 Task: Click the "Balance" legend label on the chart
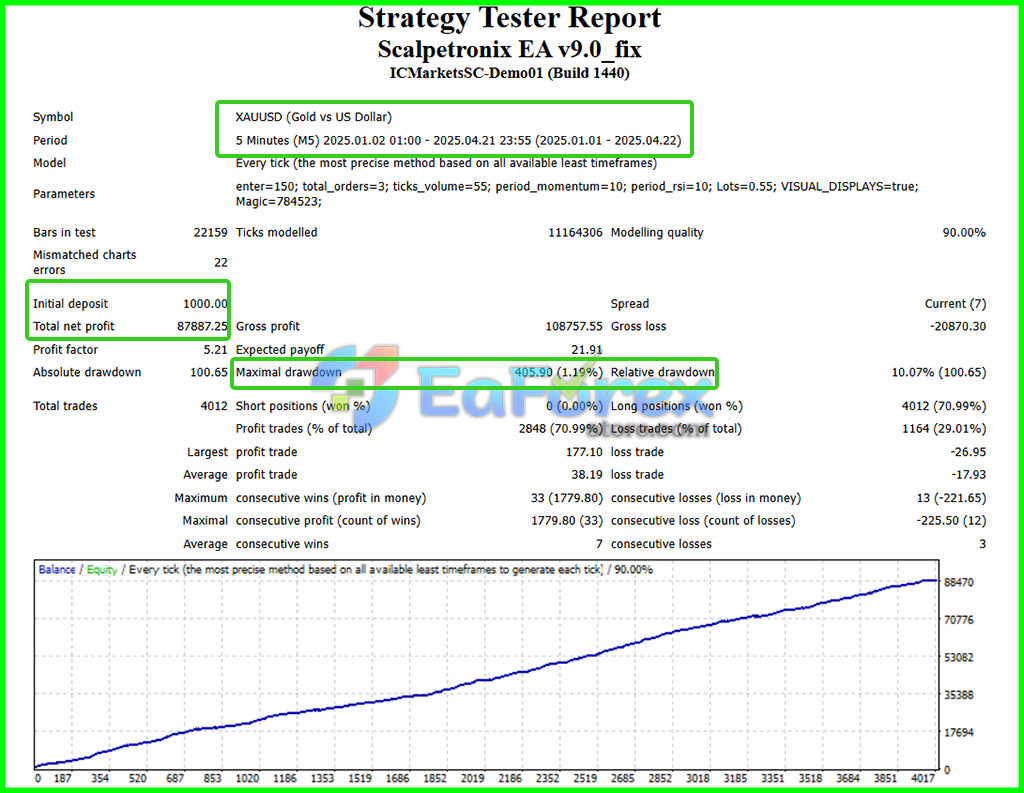pos(57,570)
